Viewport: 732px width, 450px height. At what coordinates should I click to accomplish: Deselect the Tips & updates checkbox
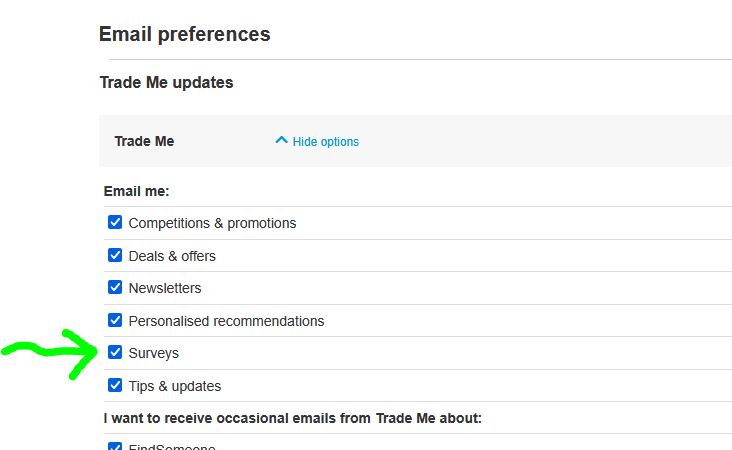coord(115,386)
